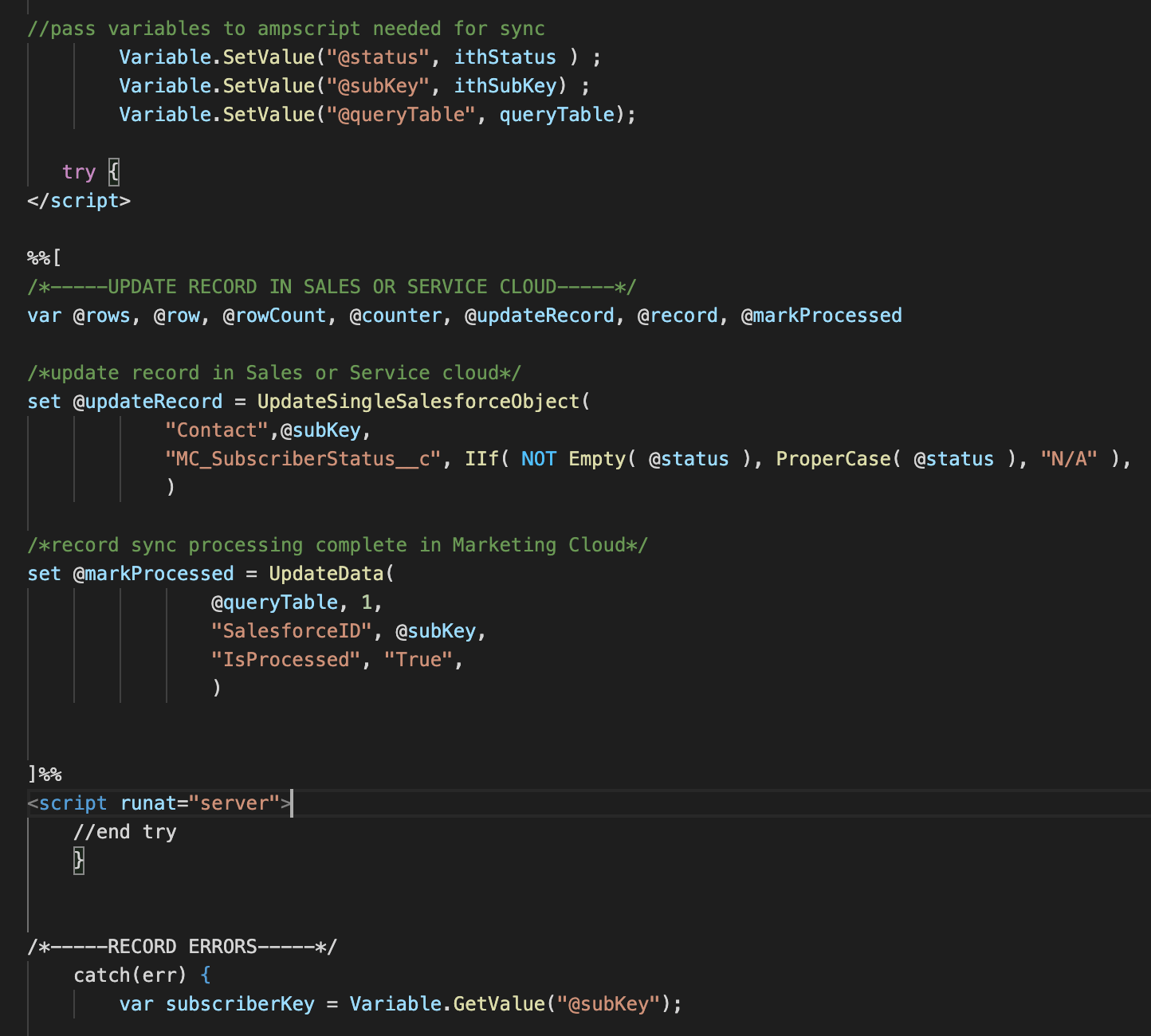Click the UpdateSingleSalesforceObject function name
1151x1036 pixels.
pyautogui.click(x=418, y=402)
